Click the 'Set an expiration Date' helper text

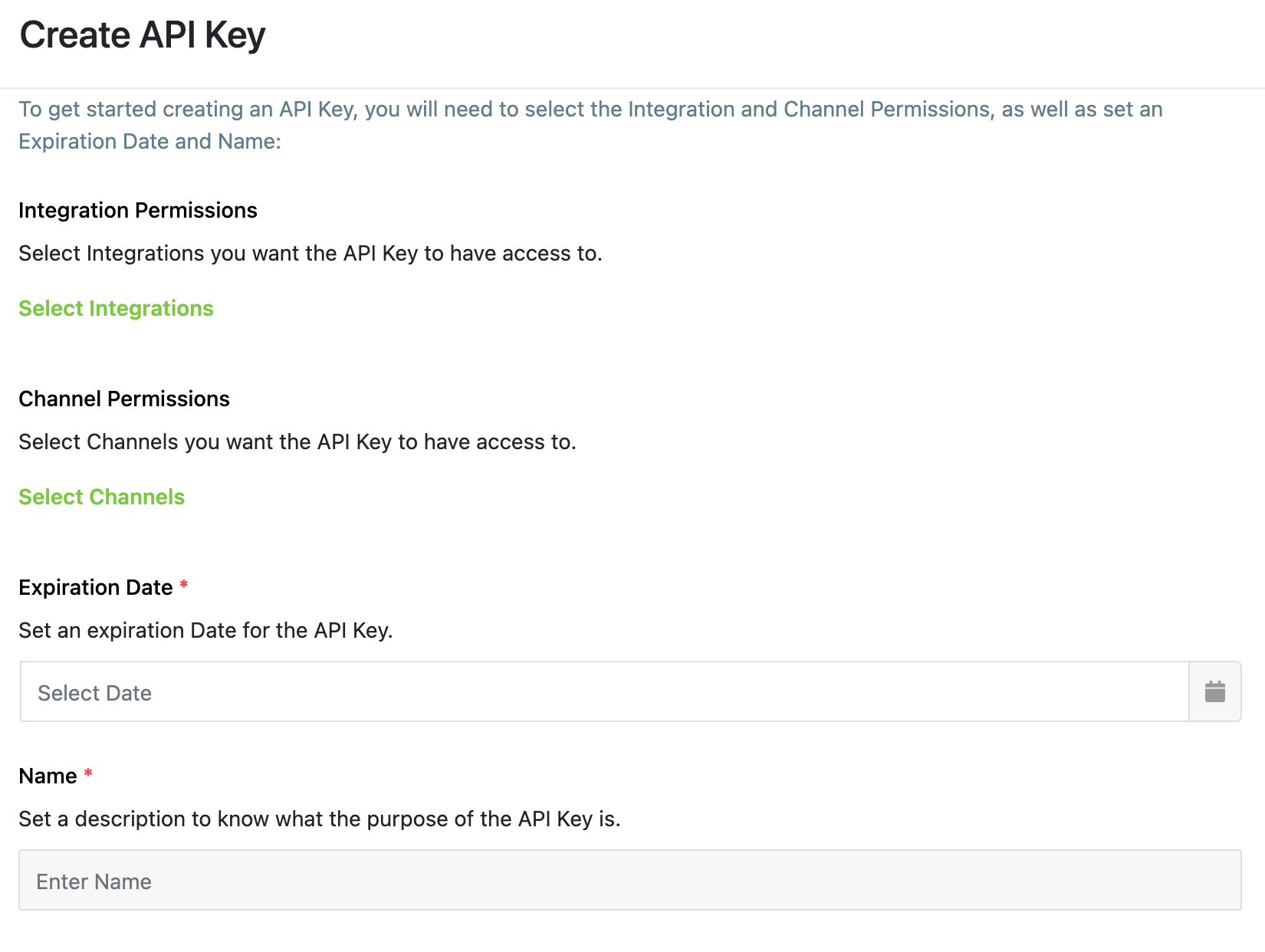click(205, 630)
